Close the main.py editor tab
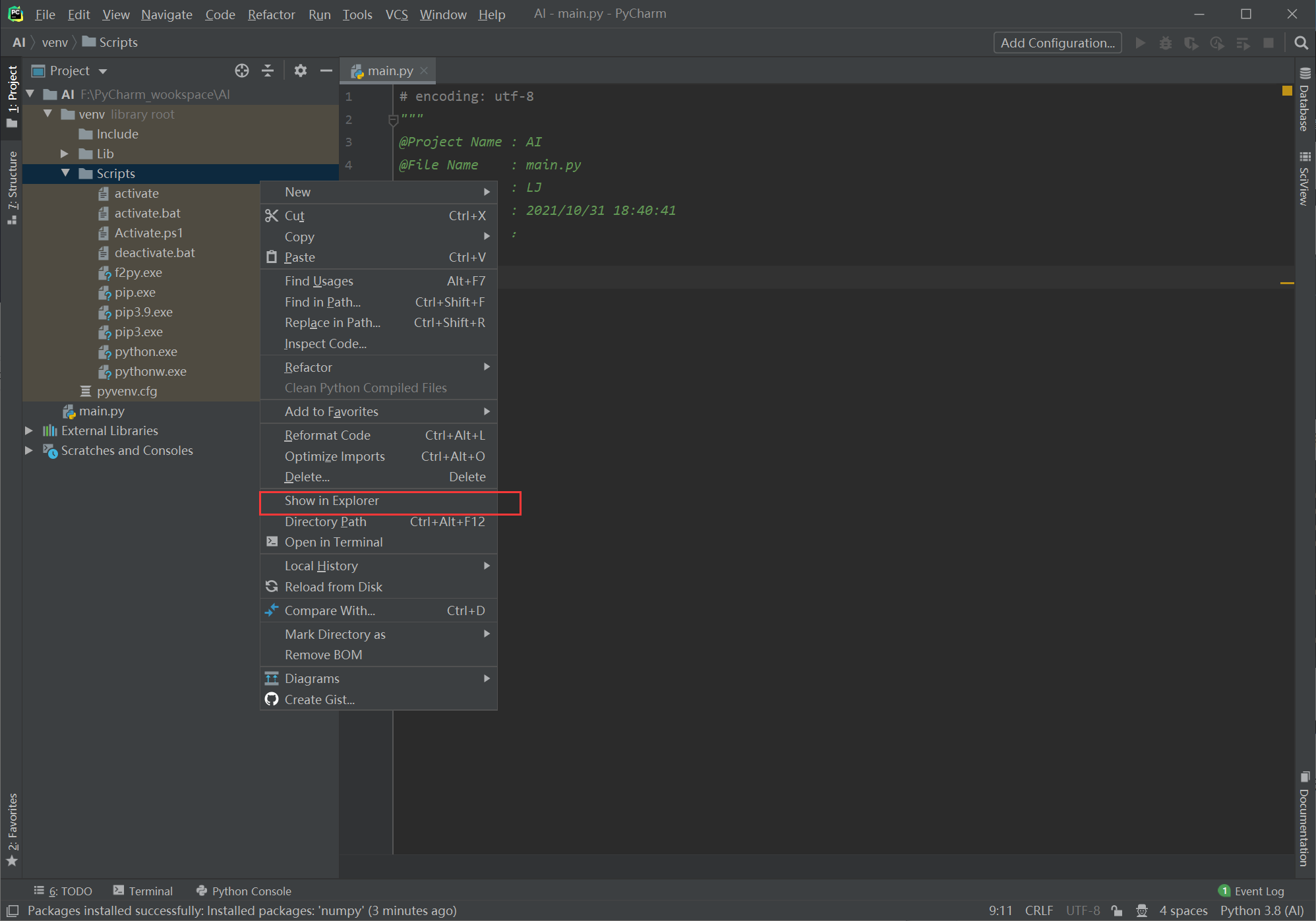This screenshot has height=921, width=1316. 424,71
